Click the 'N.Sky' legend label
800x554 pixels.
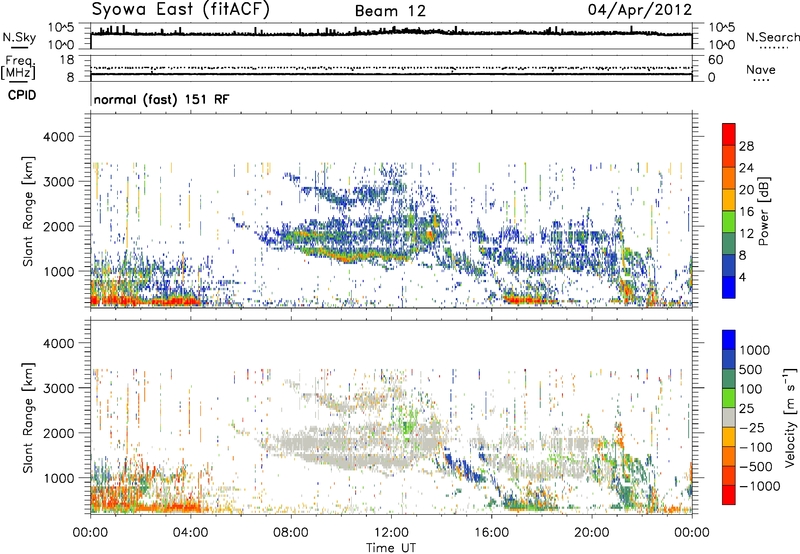(x=19, y=37)
